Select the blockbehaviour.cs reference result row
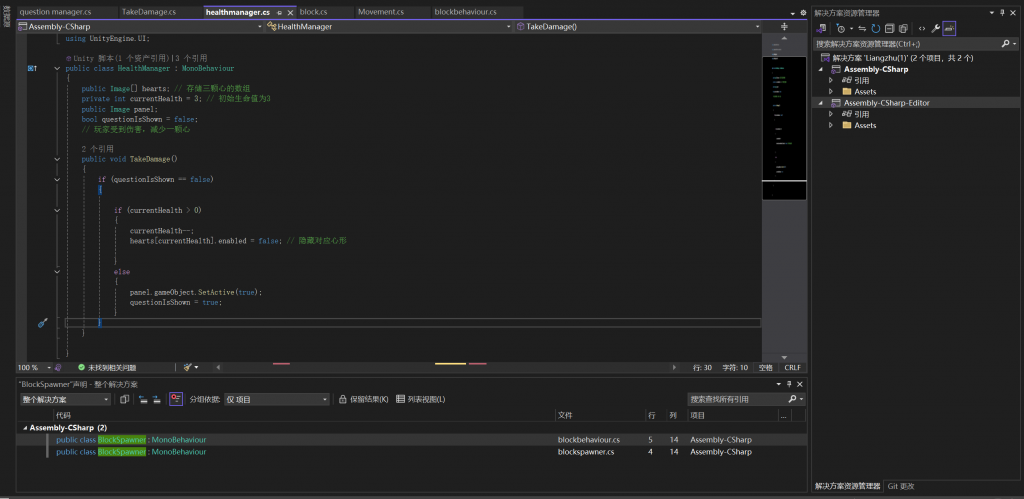This screenshot has width=1024, height=499. pyautogui.click(x=411, y=440)
